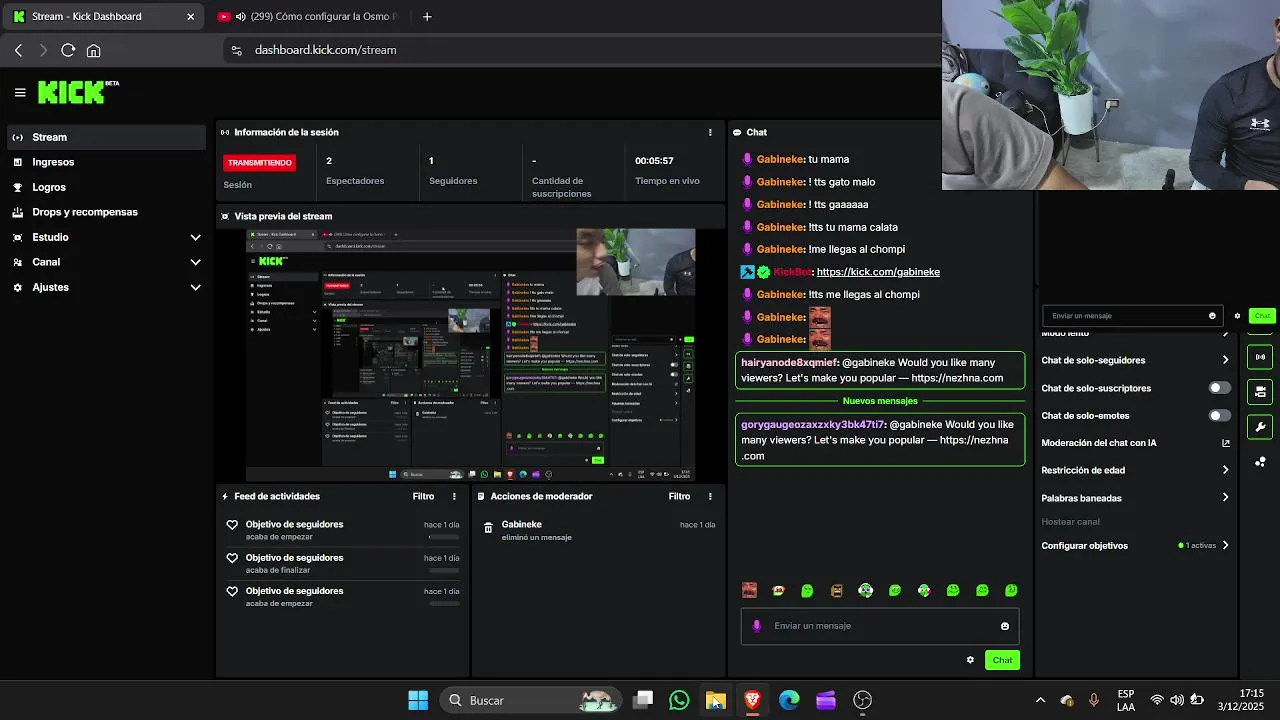1280x720 pixels.
Task: Go to Stream in the sidebar
Action: coord(106,137)
